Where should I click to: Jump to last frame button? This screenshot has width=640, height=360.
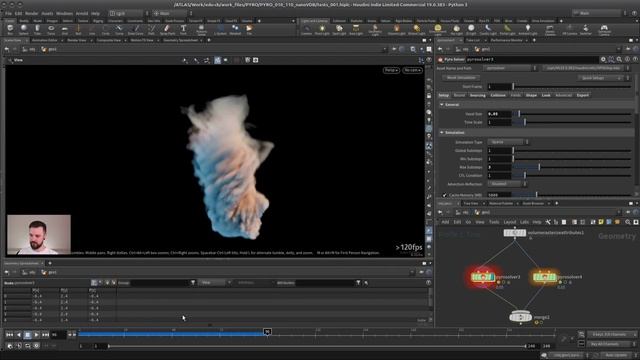45,335
